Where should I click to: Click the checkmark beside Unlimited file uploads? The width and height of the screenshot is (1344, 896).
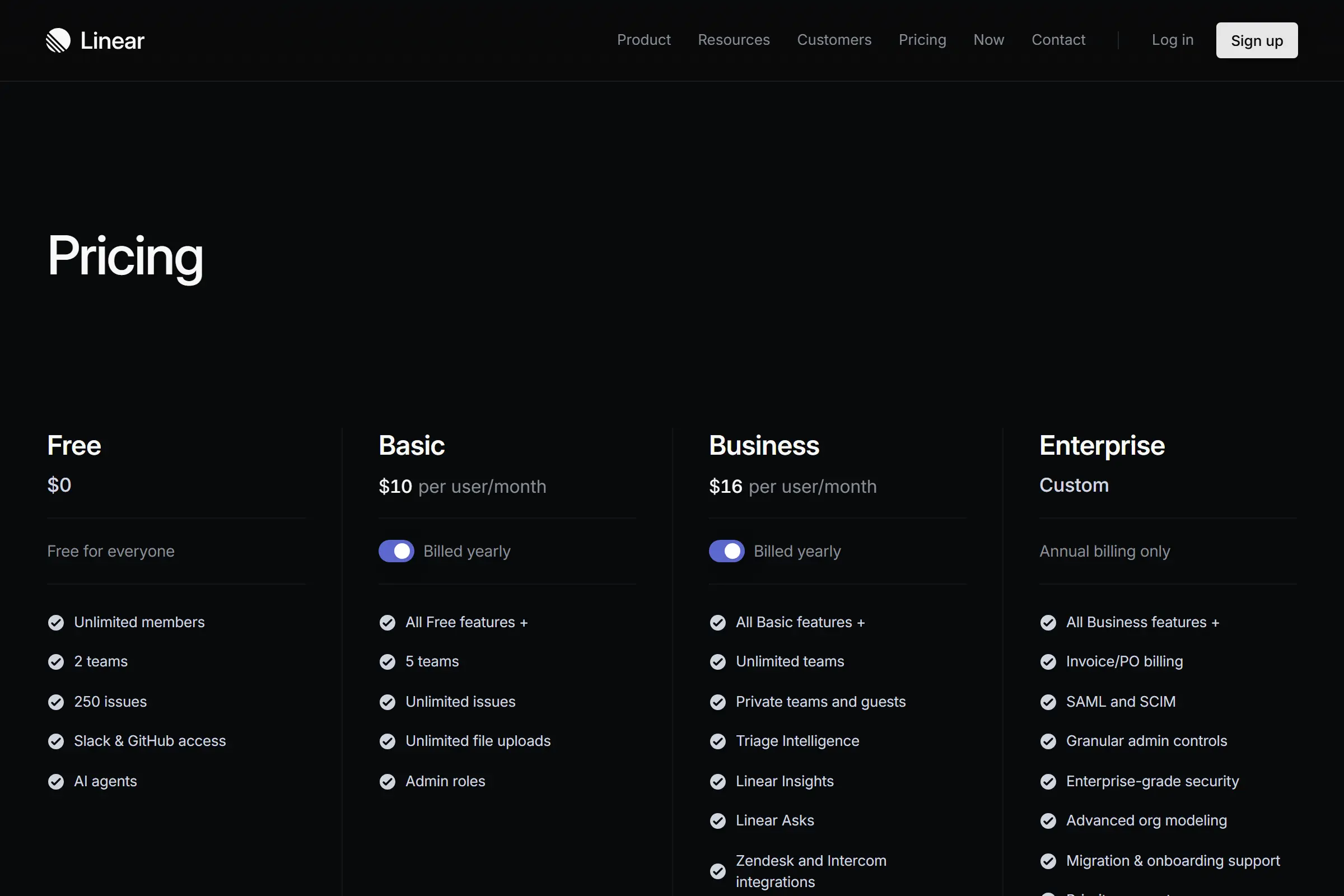pyautogui.click(x=388, y=741)
